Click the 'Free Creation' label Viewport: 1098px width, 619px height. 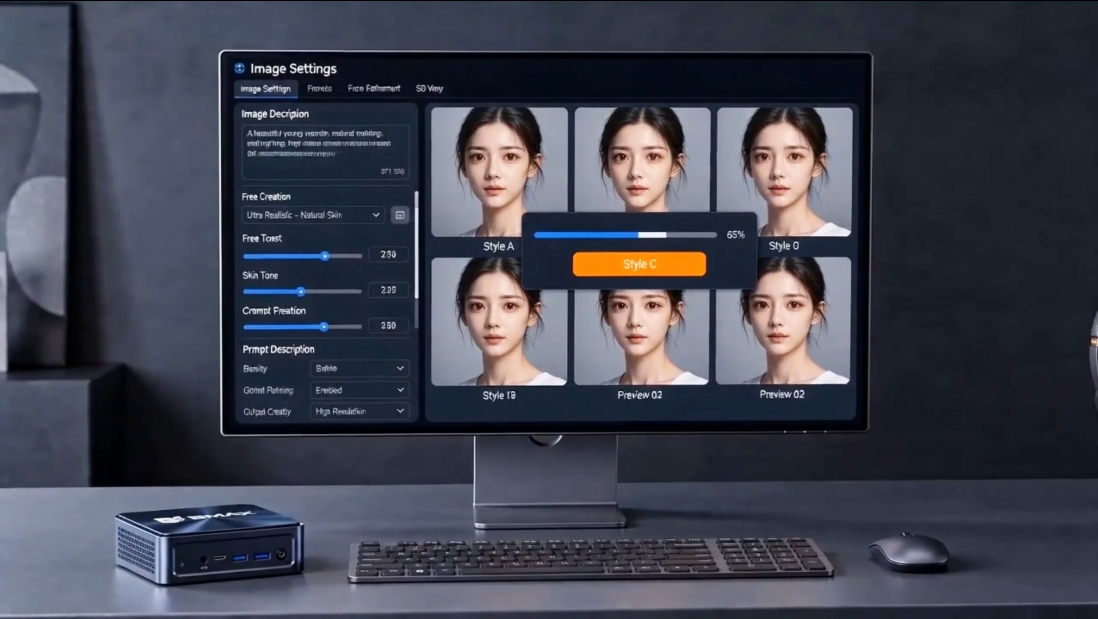[x=266, y=197]
